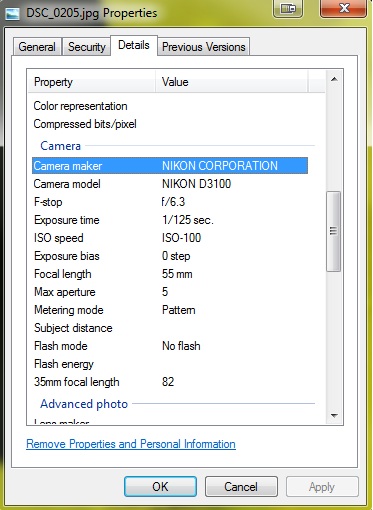The height and width of the screenshot is (510, 373).
Task: Select the Camera maker property label
Action: click(68, 166)
